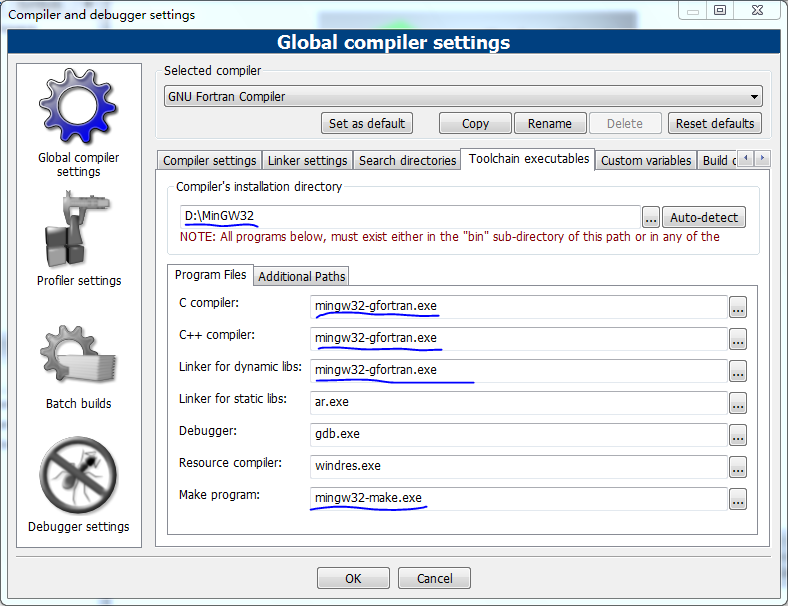
Task: Browse for Make program executable
Action: click(738, 499)
